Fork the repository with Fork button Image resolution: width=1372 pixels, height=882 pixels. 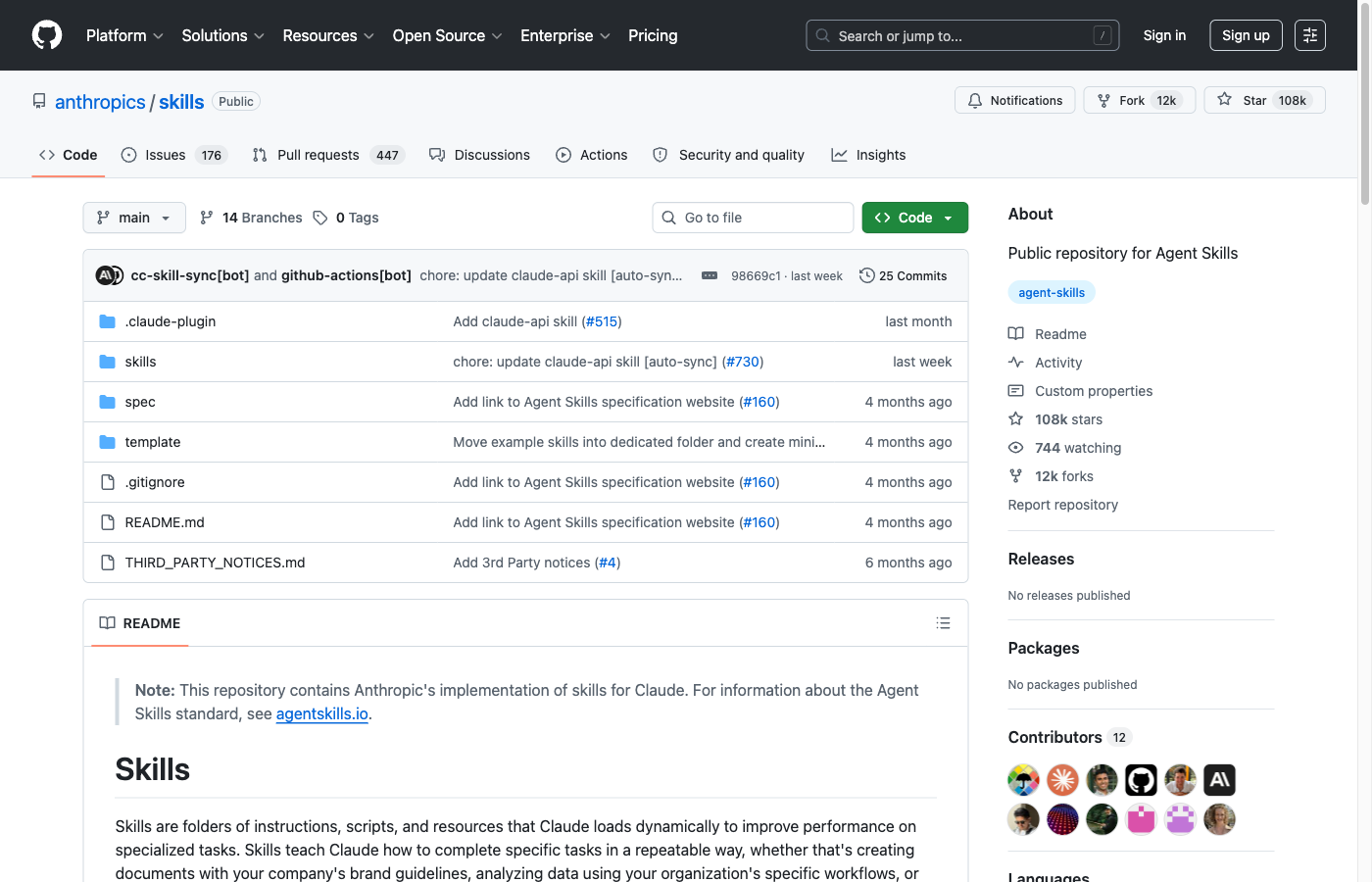point(1139,101)
